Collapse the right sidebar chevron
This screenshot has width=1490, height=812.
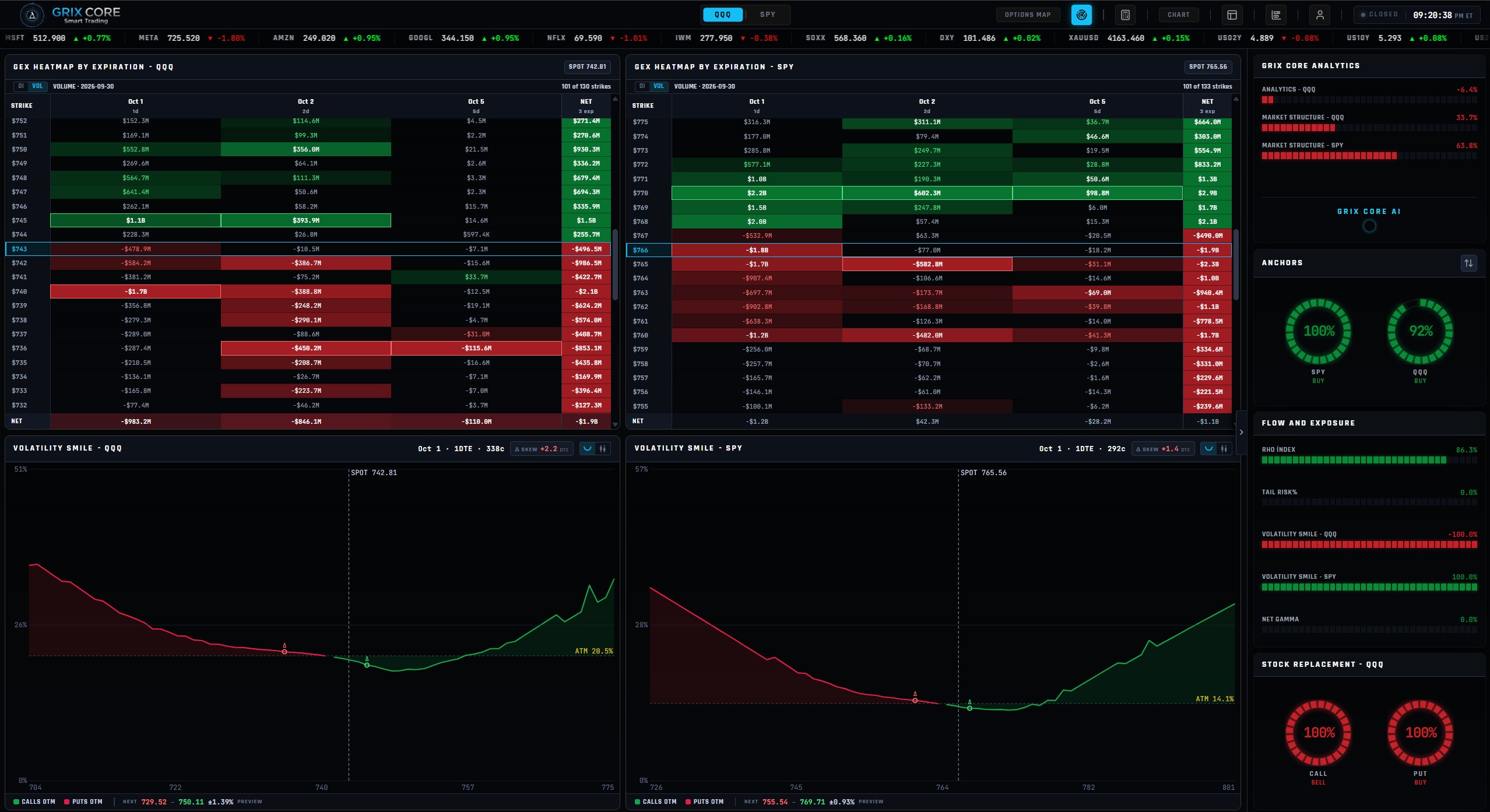(1241, 432)
